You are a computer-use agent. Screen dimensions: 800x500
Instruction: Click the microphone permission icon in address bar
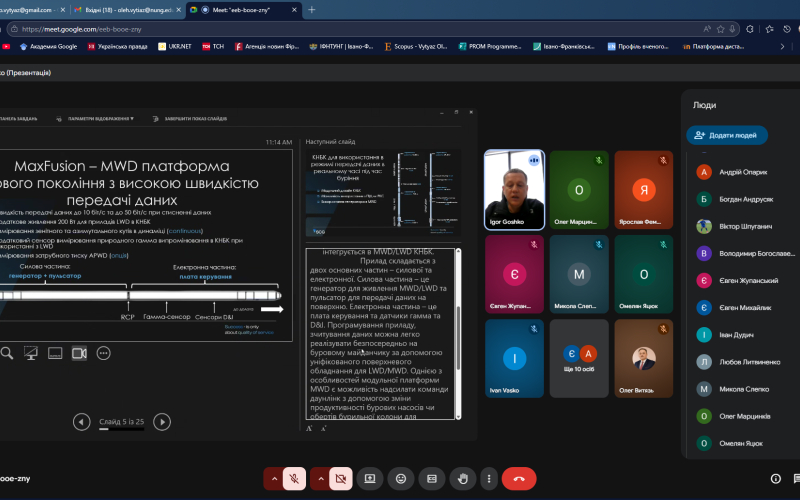click(732, 29)
